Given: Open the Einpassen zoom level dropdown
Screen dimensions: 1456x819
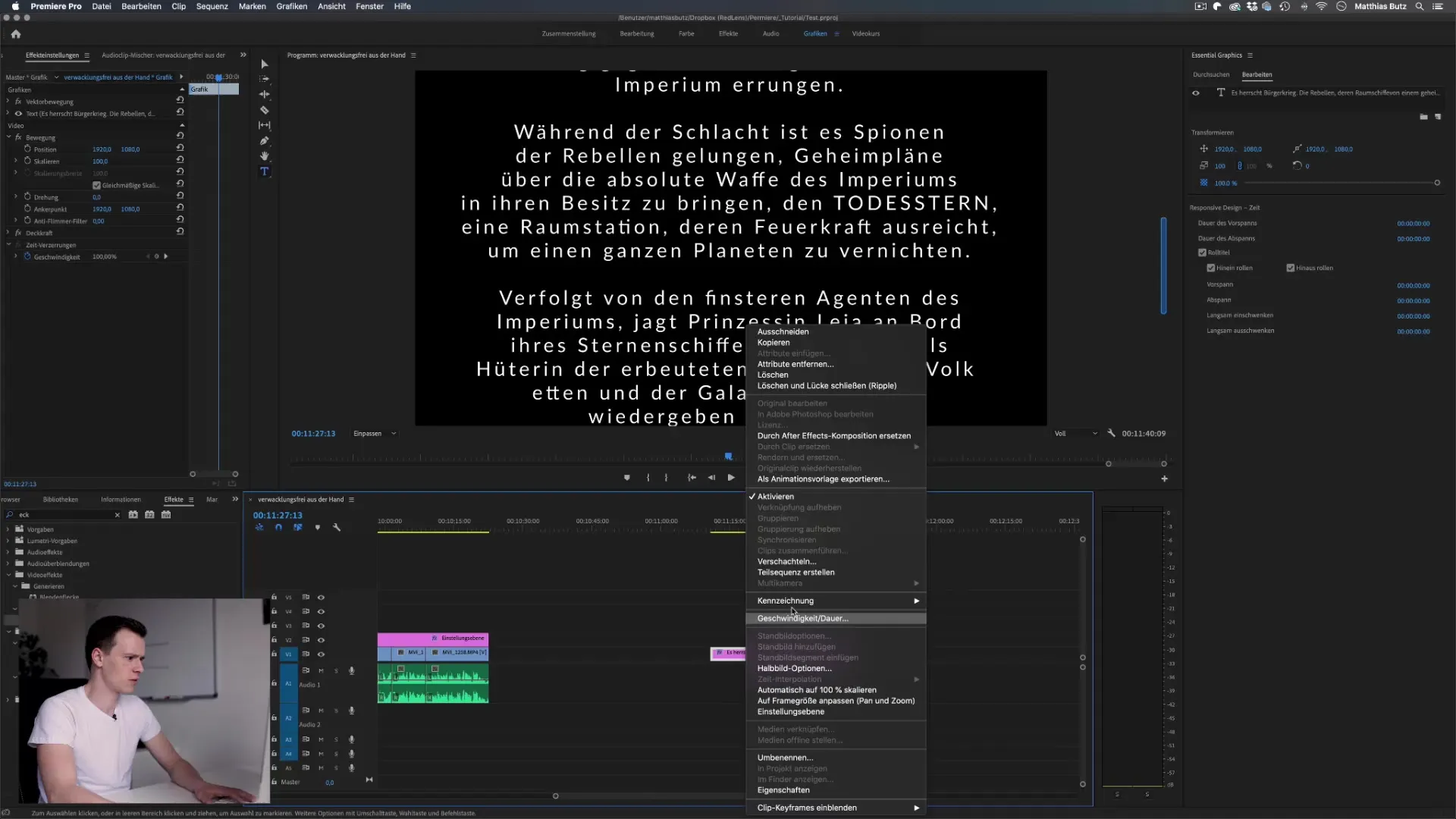Looking at the screenshot, I should [375, 433].
